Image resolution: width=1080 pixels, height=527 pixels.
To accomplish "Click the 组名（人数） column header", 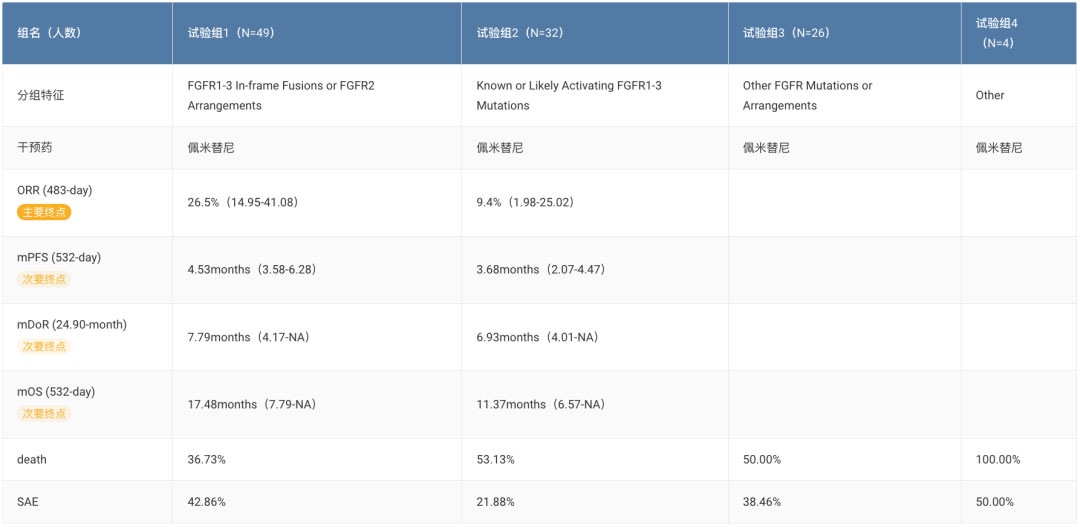I will [x=49, y=32].
